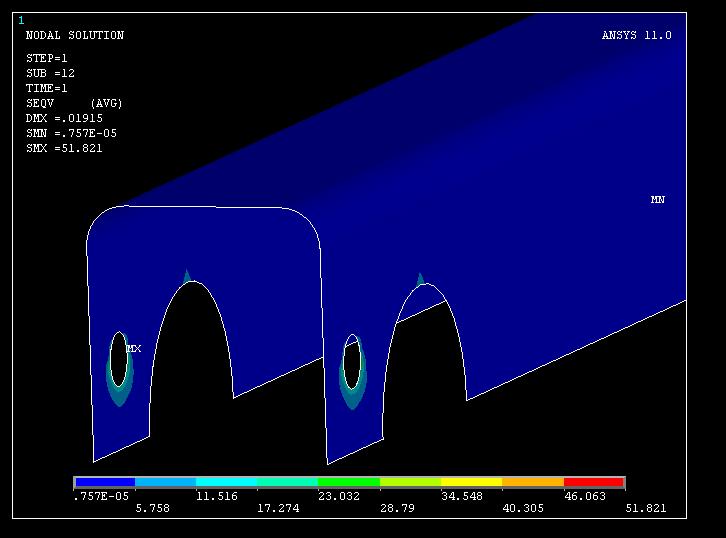The height and width of the screenshot is (538, 726).
Task: Select the TIME=1 text line
Action: (47, 88)
